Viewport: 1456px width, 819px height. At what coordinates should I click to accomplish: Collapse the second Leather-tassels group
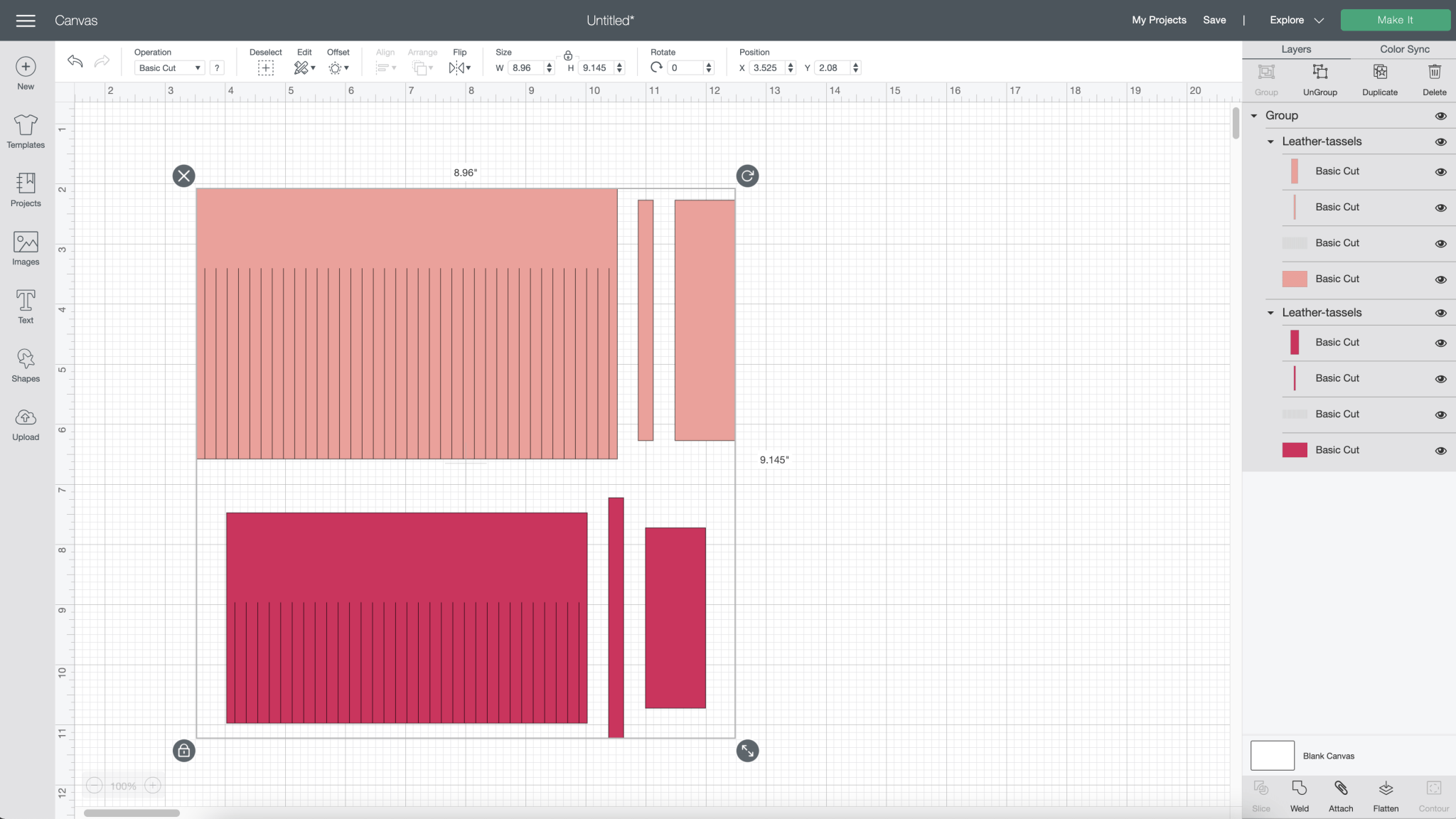point(1270,313)
